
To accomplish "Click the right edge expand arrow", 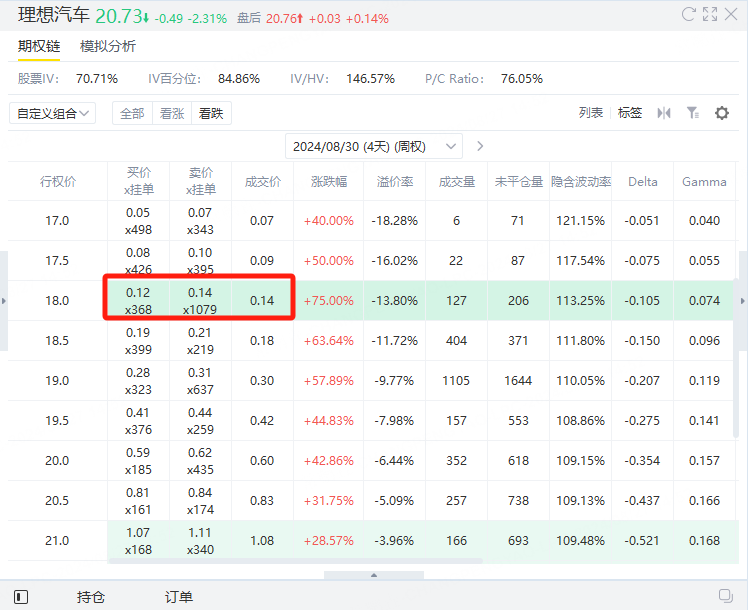I will tap(743, 301).
